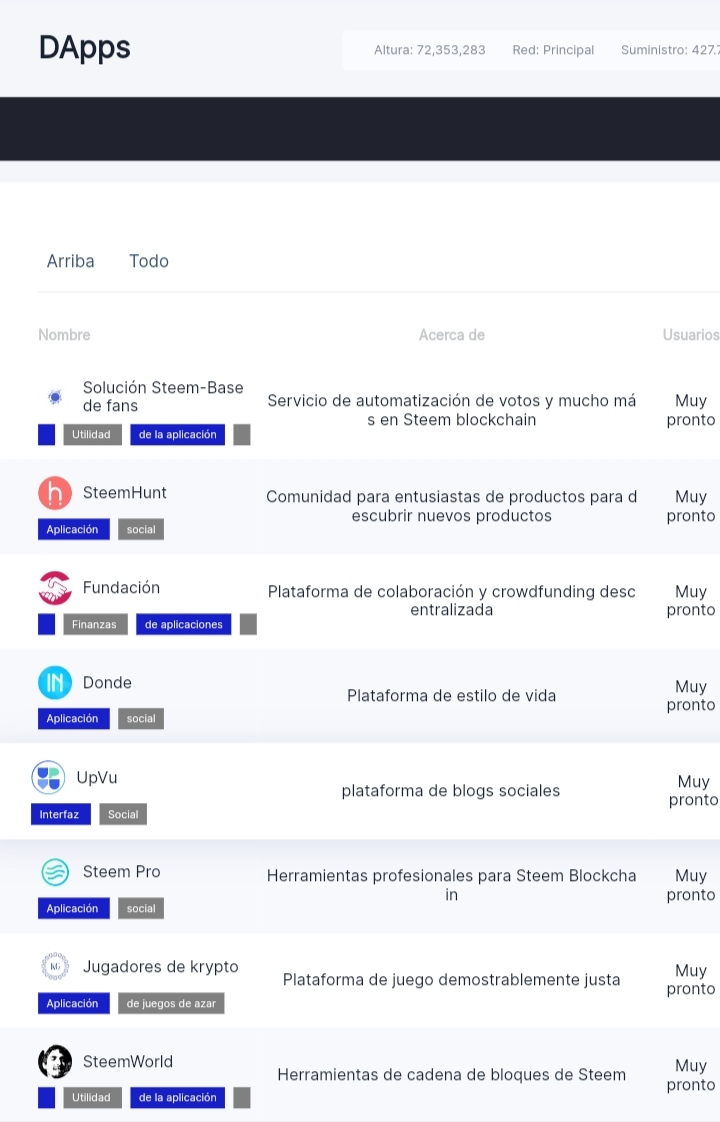Image resolution: width=720 pixels, height=1122 pixels.
Task: Click 'Servicio de automatización de votos' description
Action: [452, 410]
